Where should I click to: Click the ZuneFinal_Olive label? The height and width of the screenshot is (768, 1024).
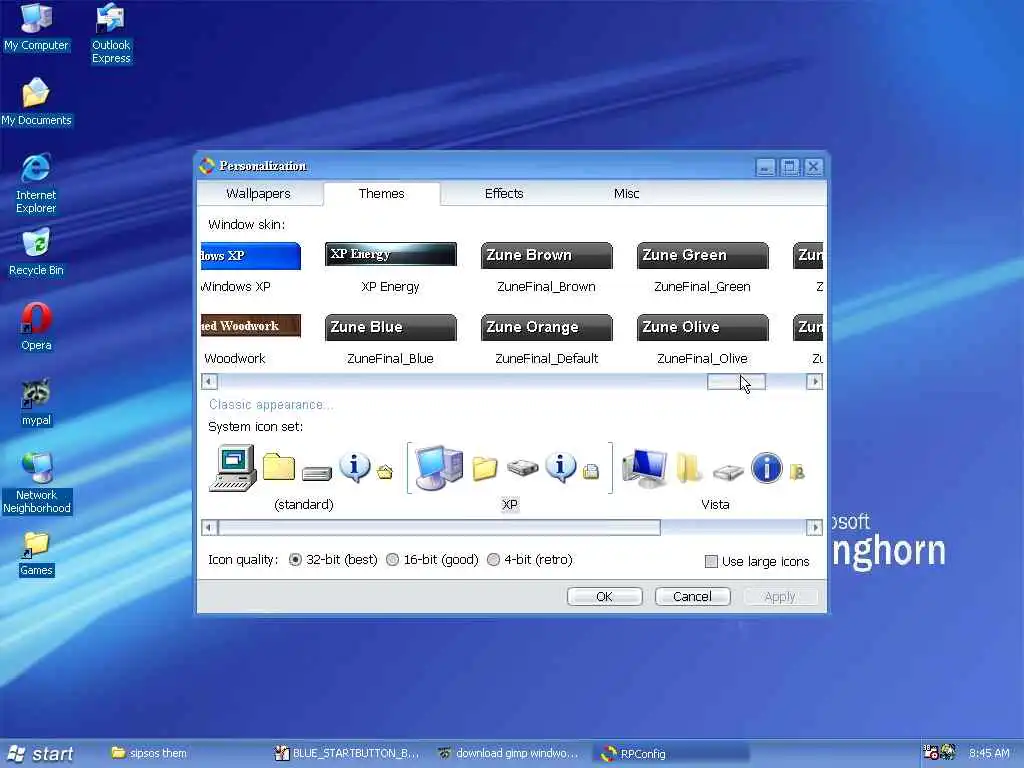[x=702, y=359]
